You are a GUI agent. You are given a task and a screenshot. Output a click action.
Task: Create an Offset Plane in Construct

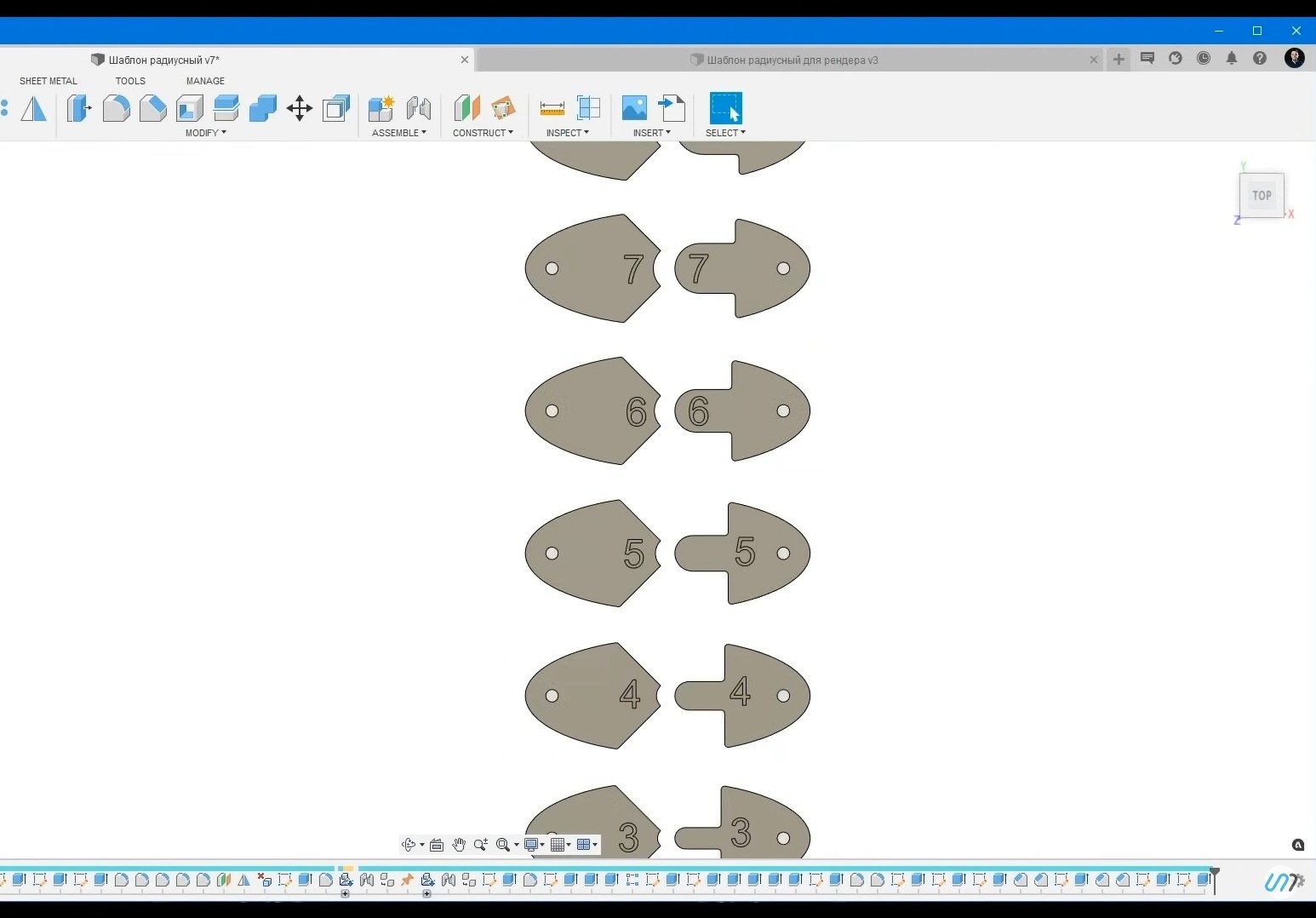click(x=466, y=108)
